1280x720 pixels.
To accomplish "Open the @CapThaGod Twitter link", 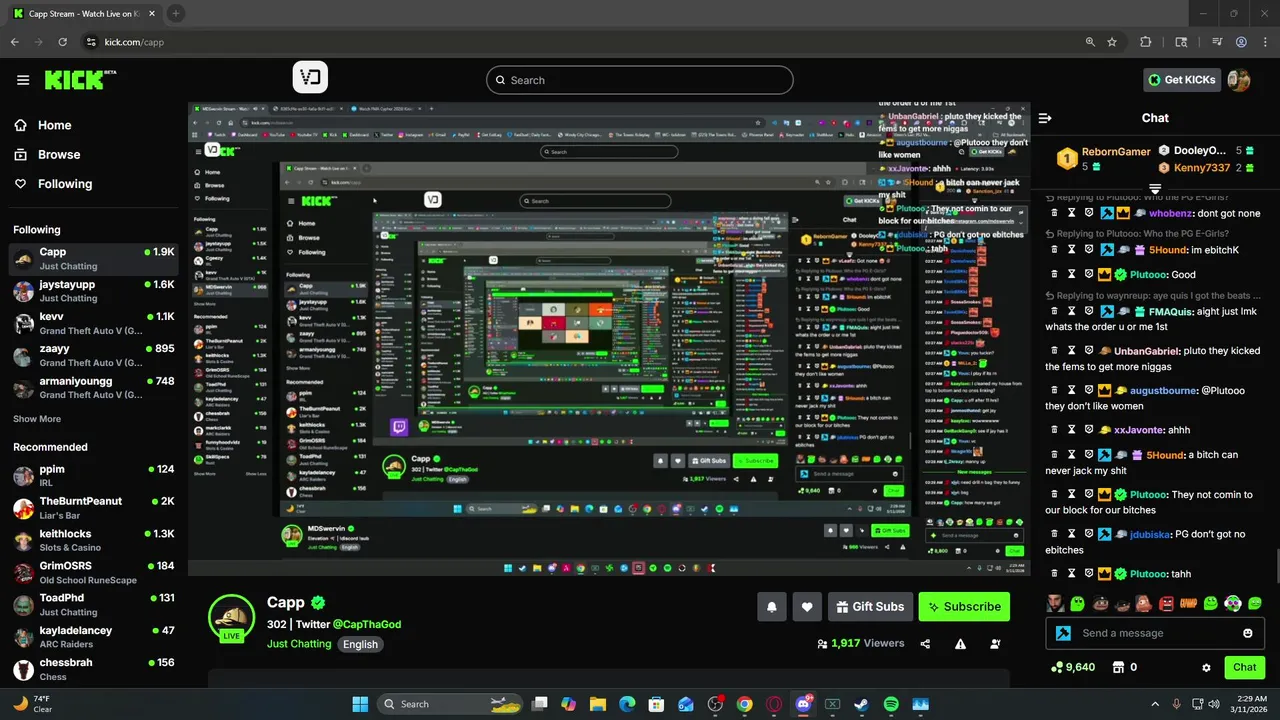I will (367, 624).
